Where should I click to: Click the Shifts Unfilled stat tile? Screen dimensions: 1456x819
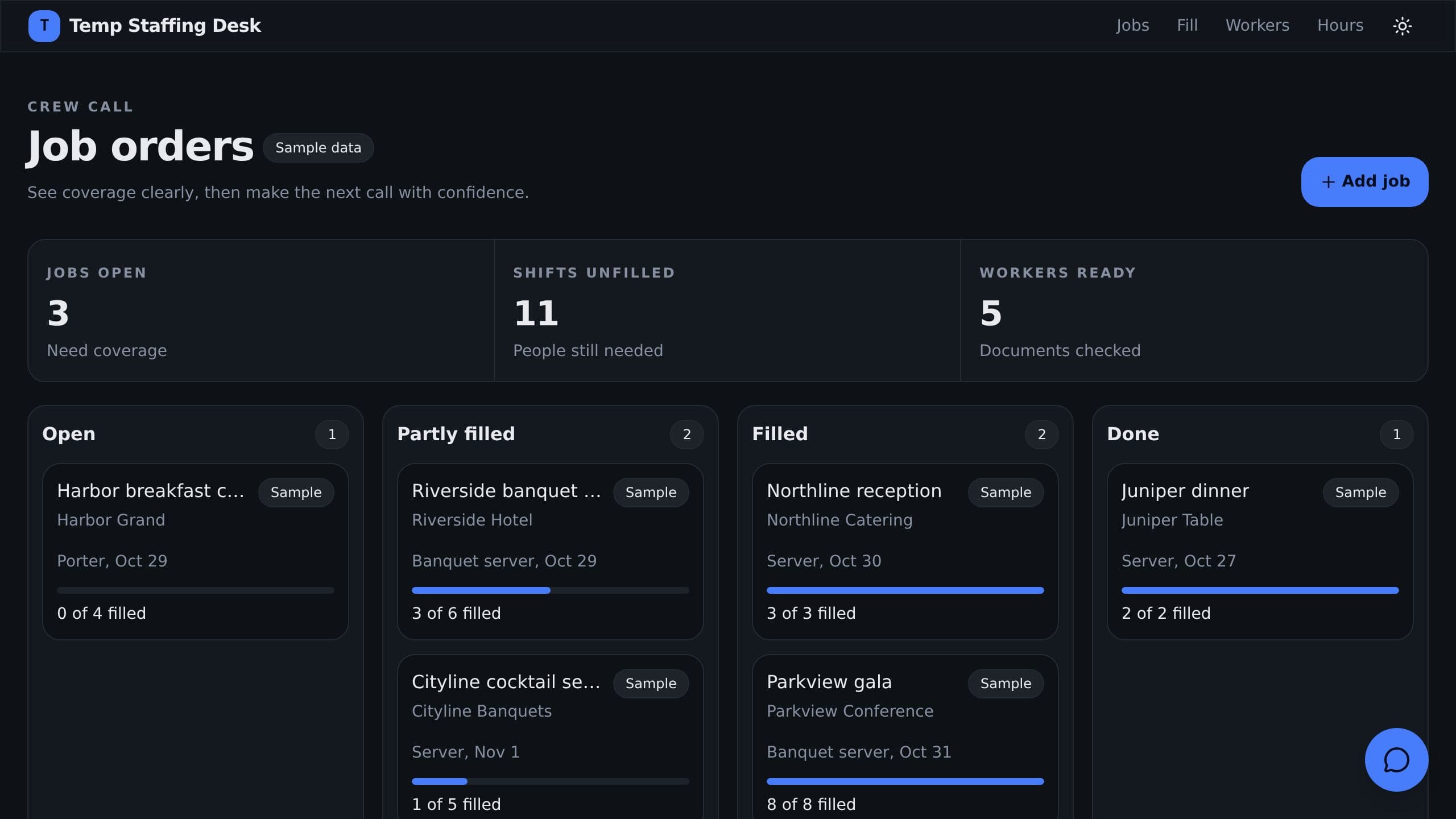pyautogui.click(x=727, y=311)
